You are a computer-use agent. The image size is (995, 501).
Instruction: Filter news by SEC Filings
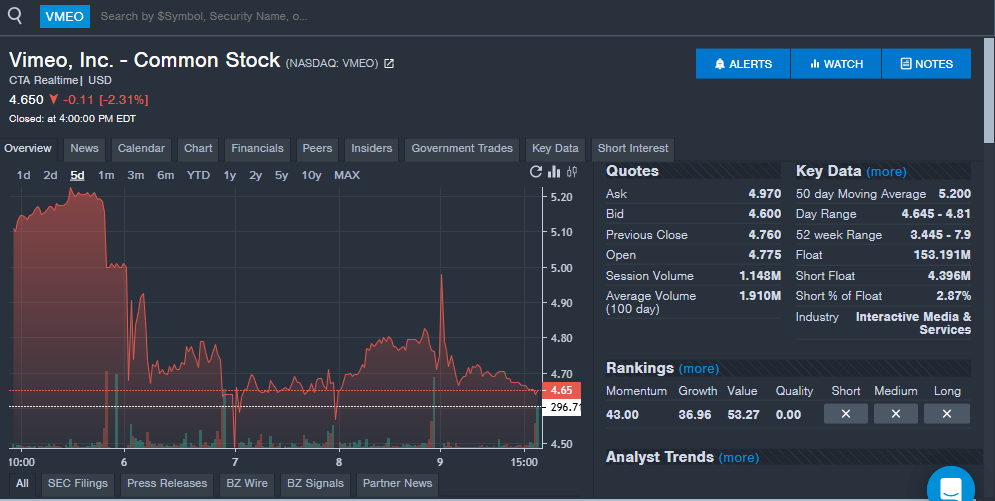[77, 483]
